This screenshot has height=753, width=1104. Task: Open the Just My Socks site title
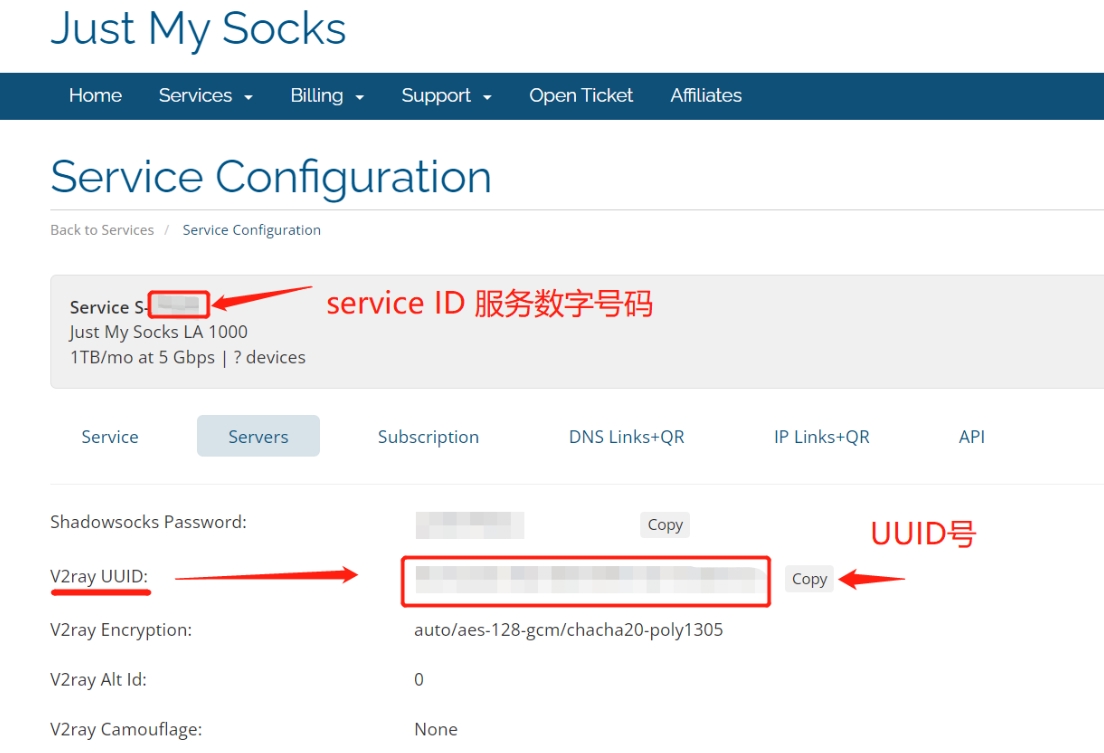click(x=199, y=30)
